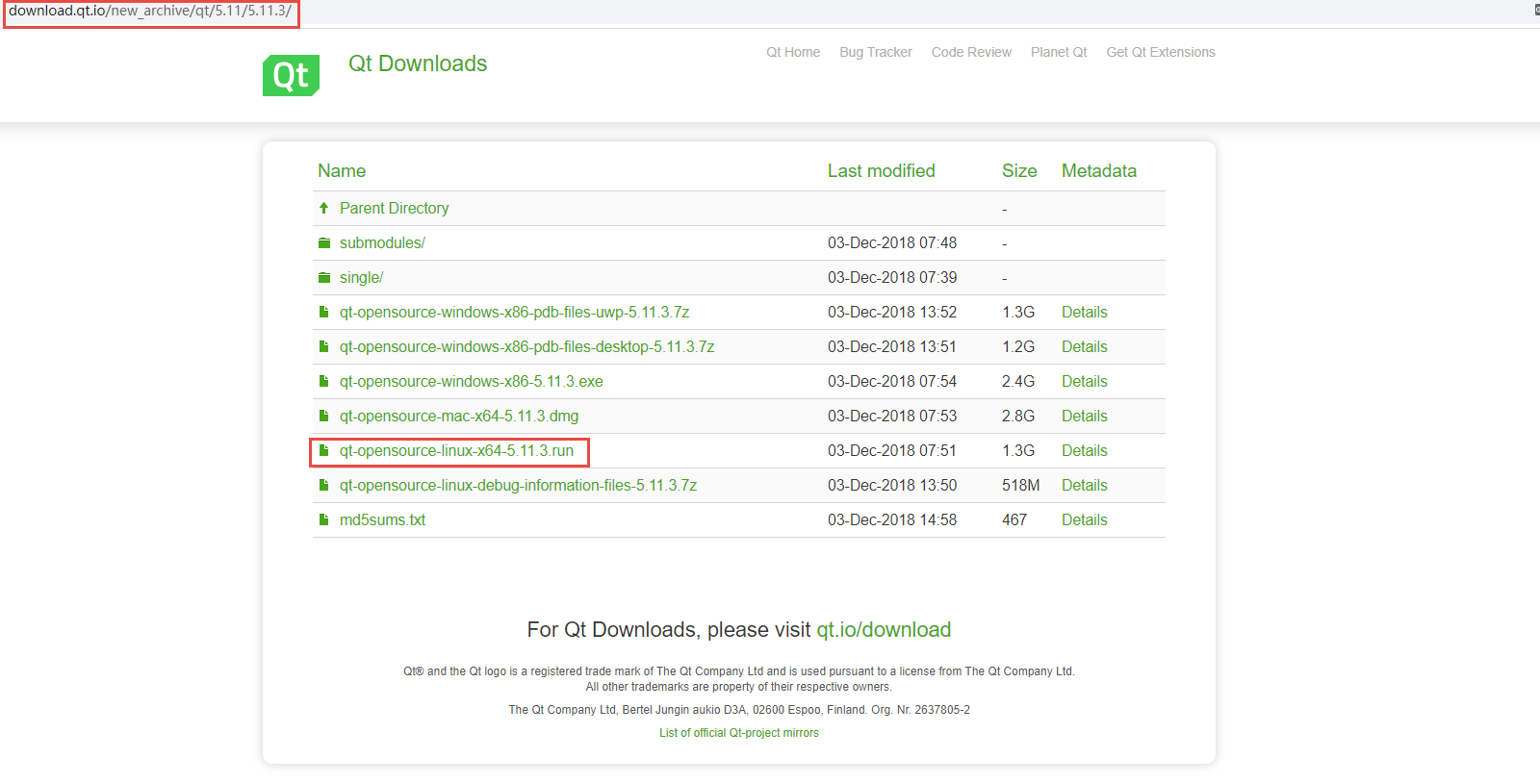Click the 2.8G size value

1018,416
